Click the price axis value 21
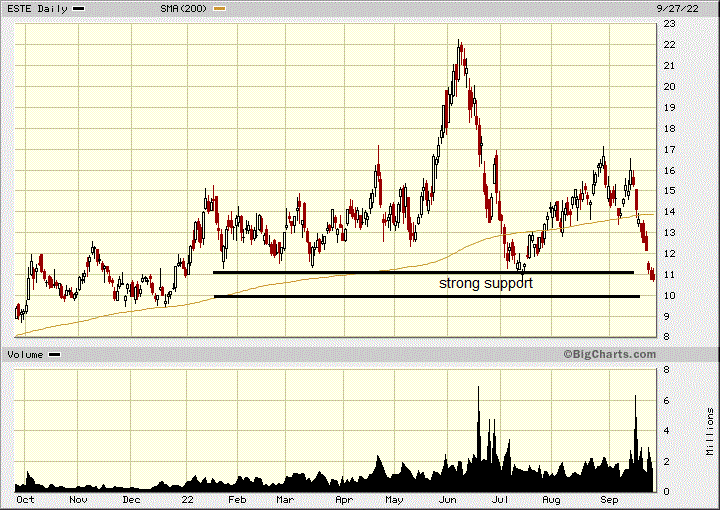The image size is (720, 510). pyautogui.click(x=669, y=66)
